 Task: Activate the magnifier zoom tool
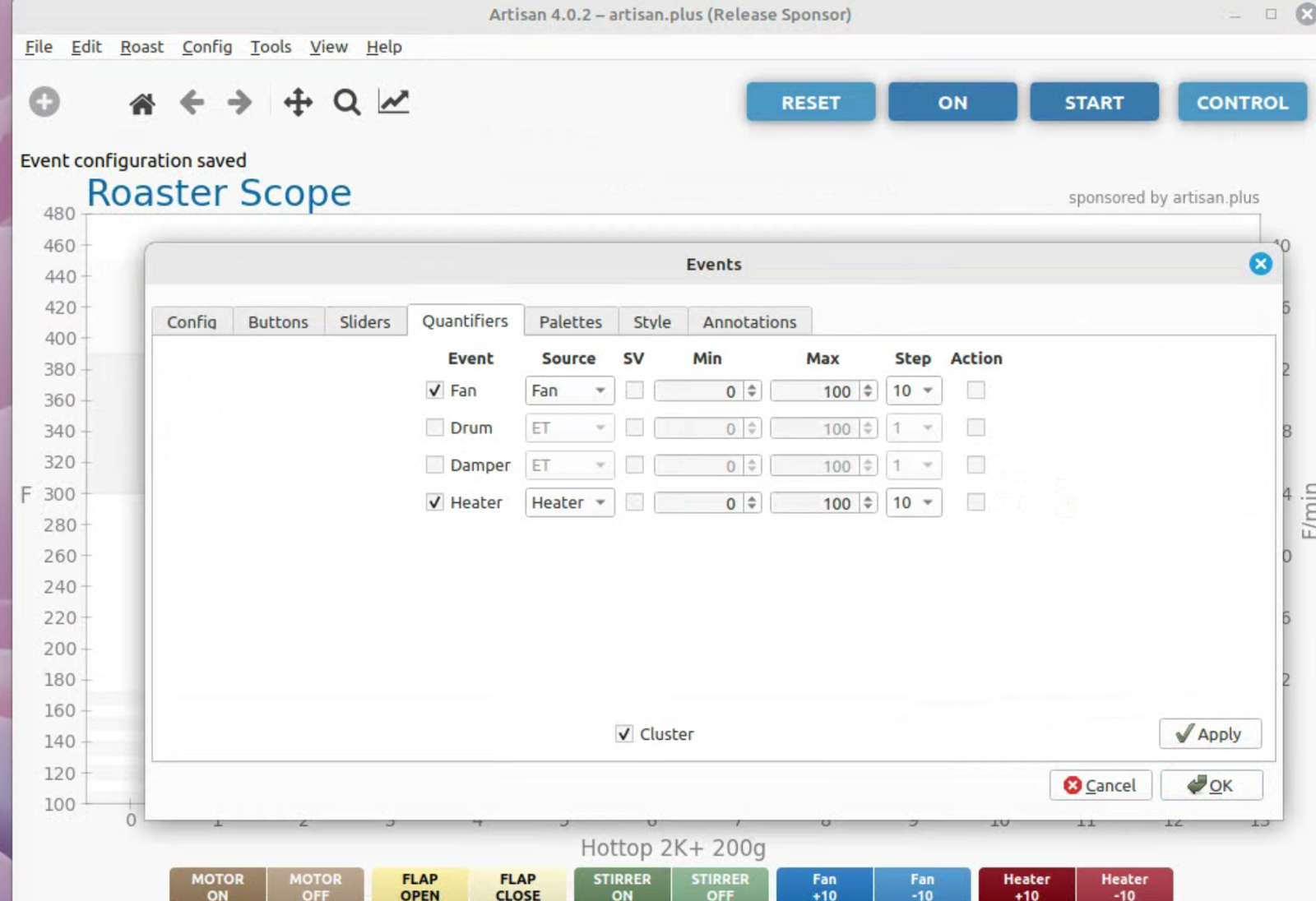click(346, 103)
